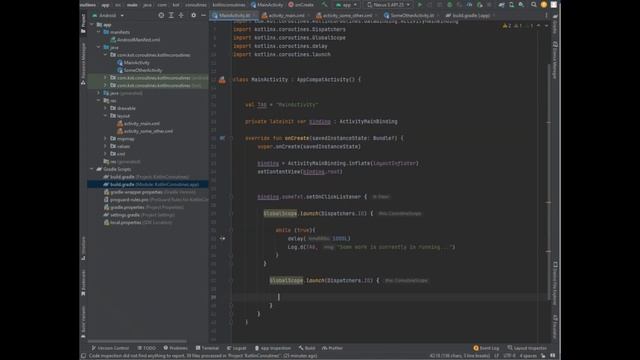Collapse the app module node
The height and width of the screenshot is (360, 640).
(x=92, y=24)
